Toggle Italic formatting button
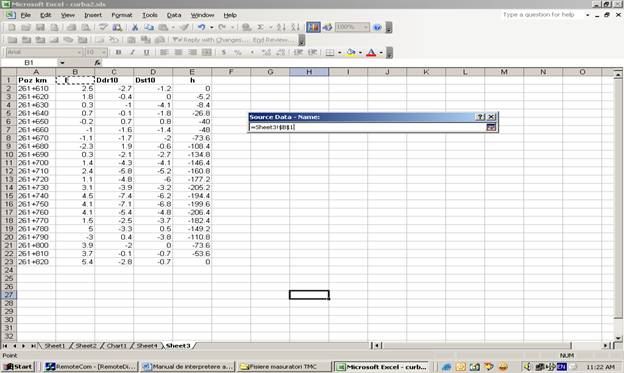 [132, 52]
